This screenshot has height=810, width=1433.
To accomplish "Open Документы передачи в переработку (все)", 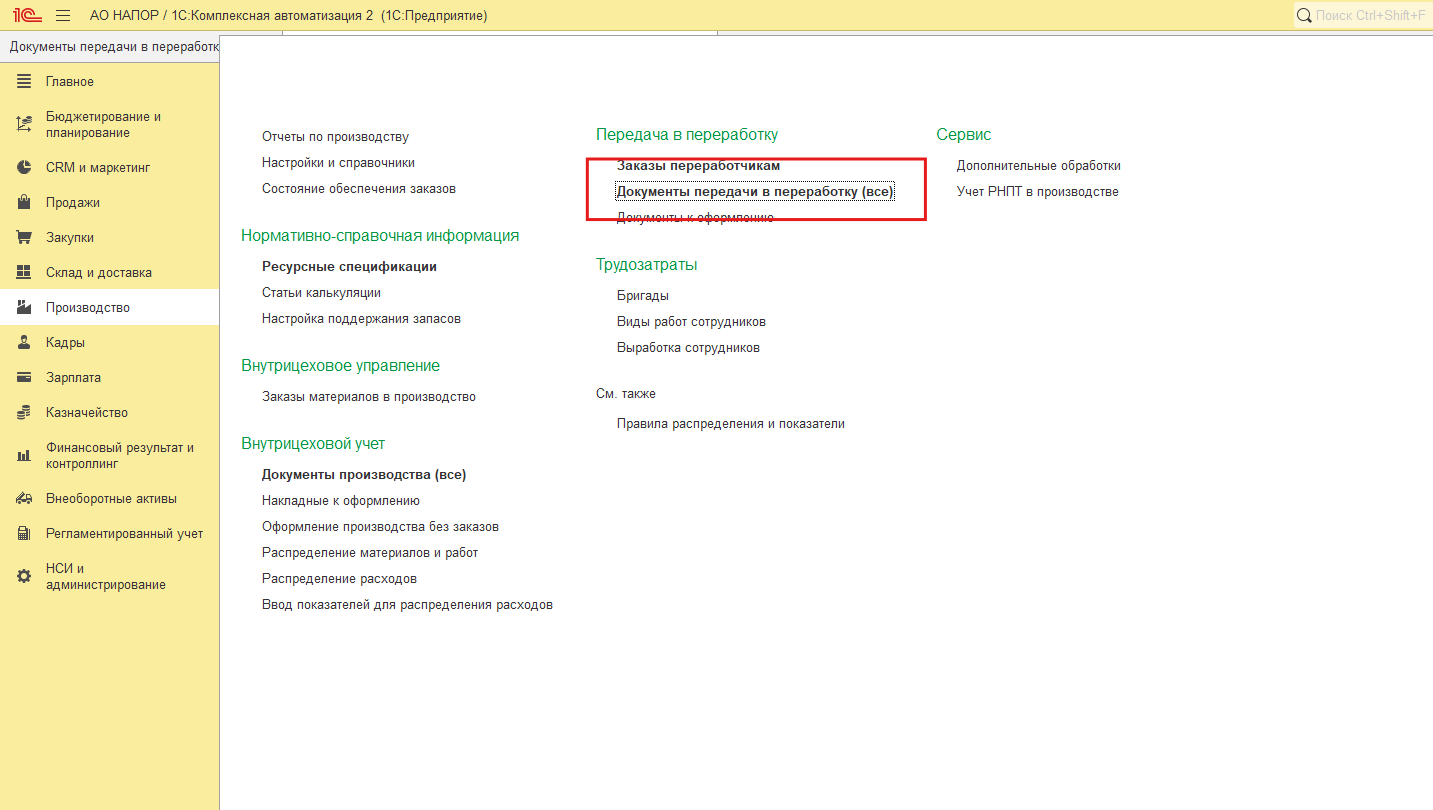I will click(755, 192).
